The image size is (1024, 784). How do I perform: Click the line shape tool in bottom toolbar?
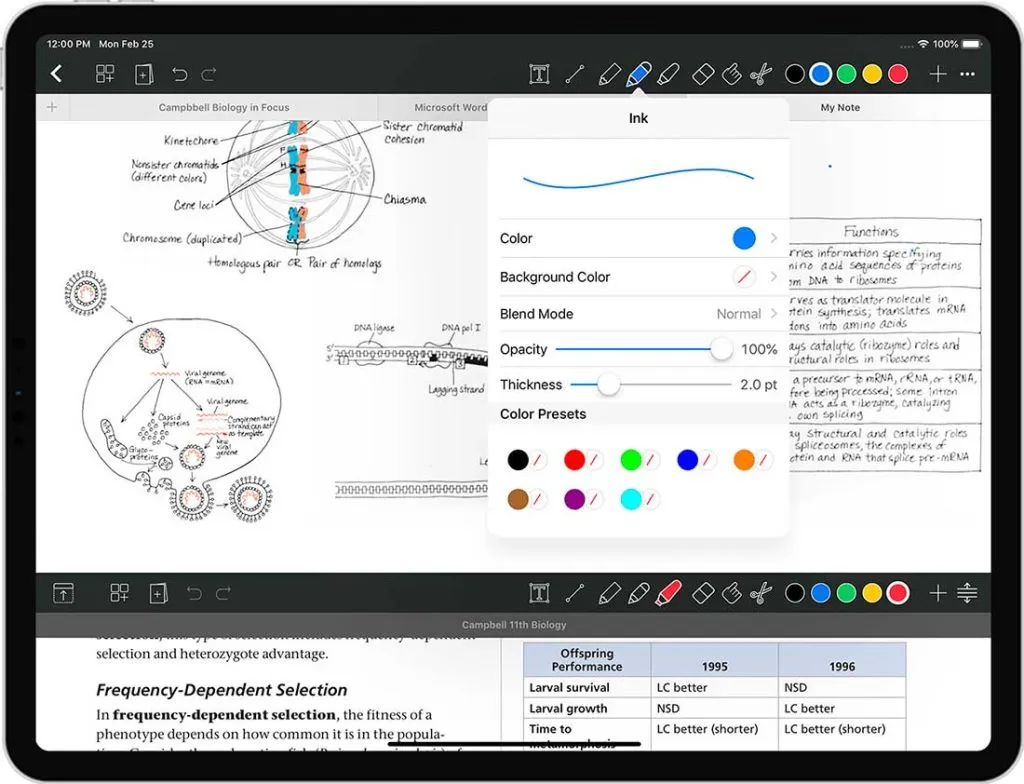pos(574,593)
